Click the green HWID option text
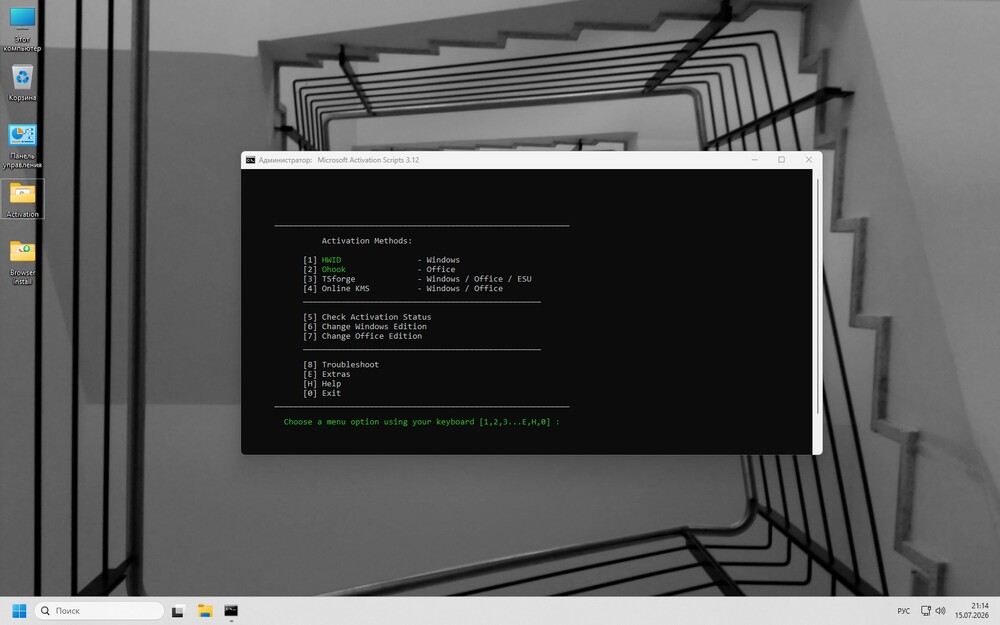This screenshot has width=1000, height=625. pyautogui.click(x=331, y=260)
